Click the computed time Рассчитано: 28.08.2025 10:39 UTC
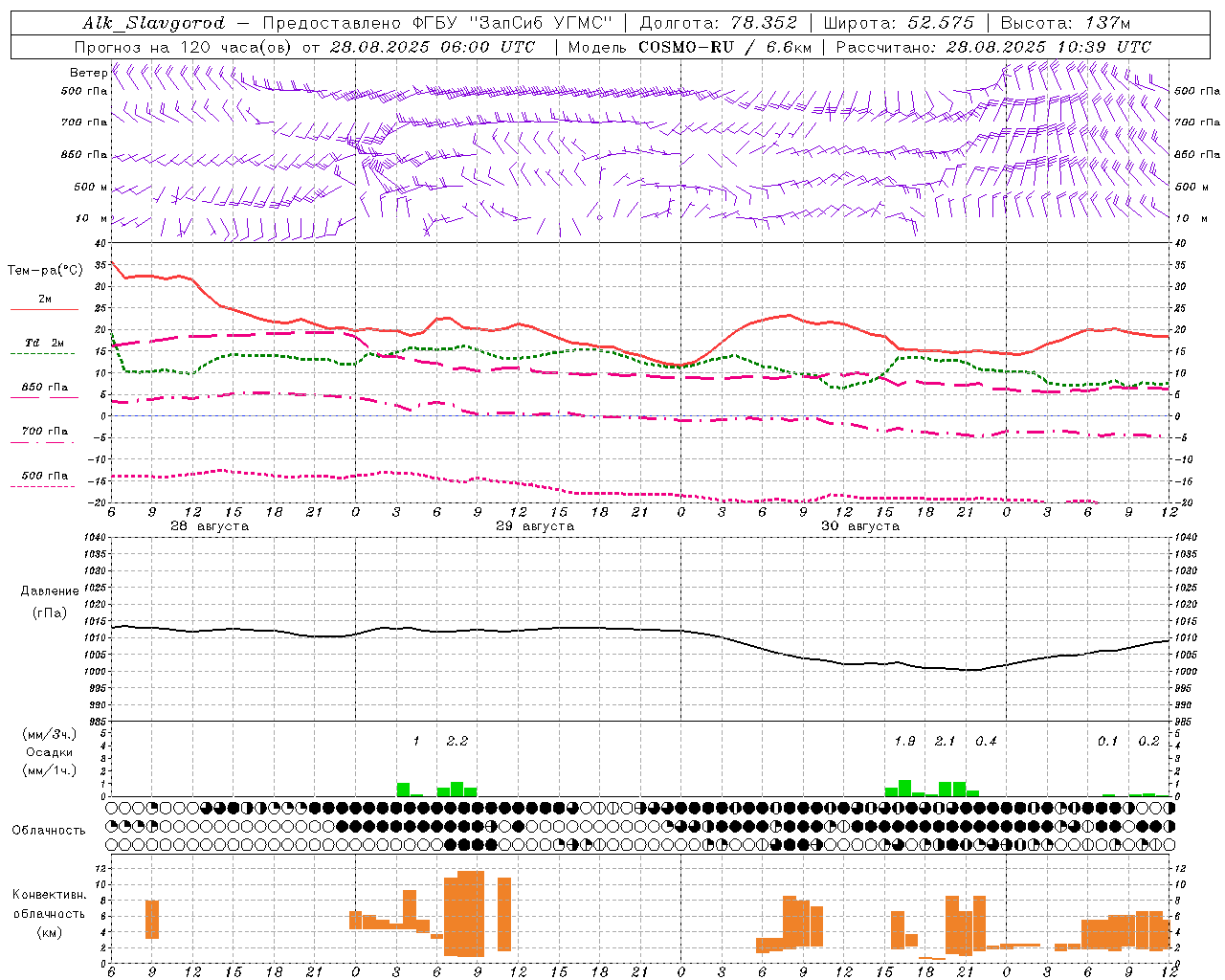The image size is (1225, 980). coord(993,47)
